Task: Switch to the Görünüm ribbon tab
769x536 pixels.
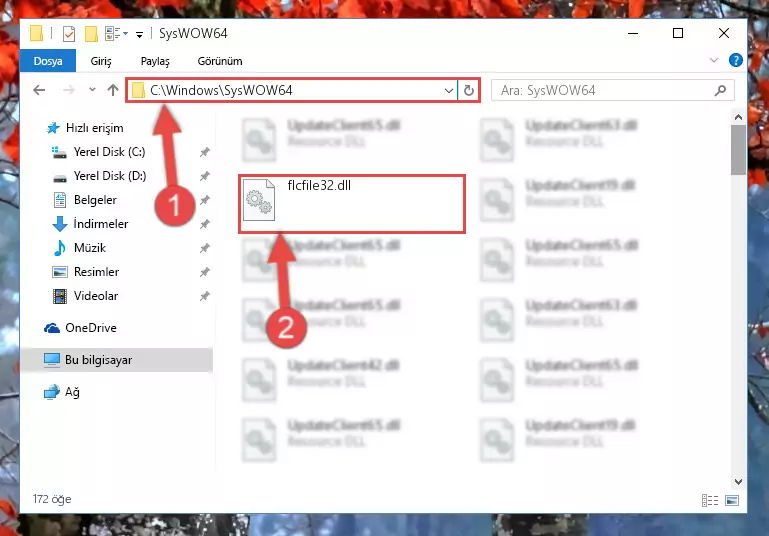Action: 220,61
